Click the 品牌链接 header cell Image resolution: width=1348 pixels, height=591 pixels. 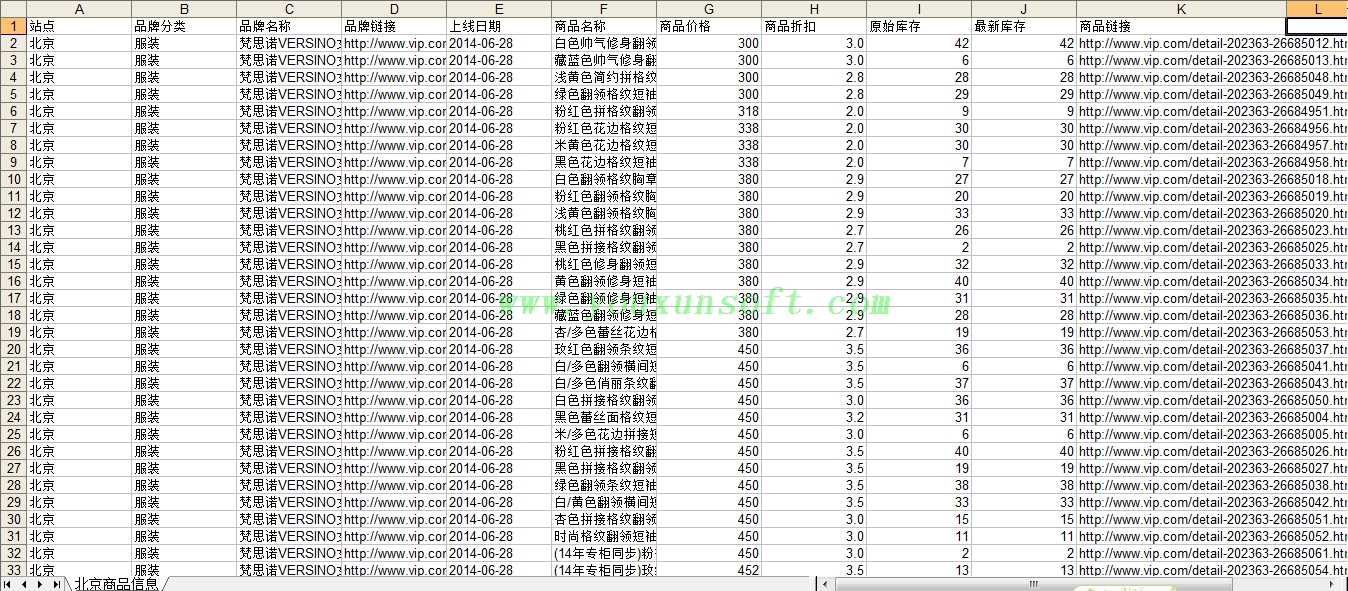pos(394,26)
